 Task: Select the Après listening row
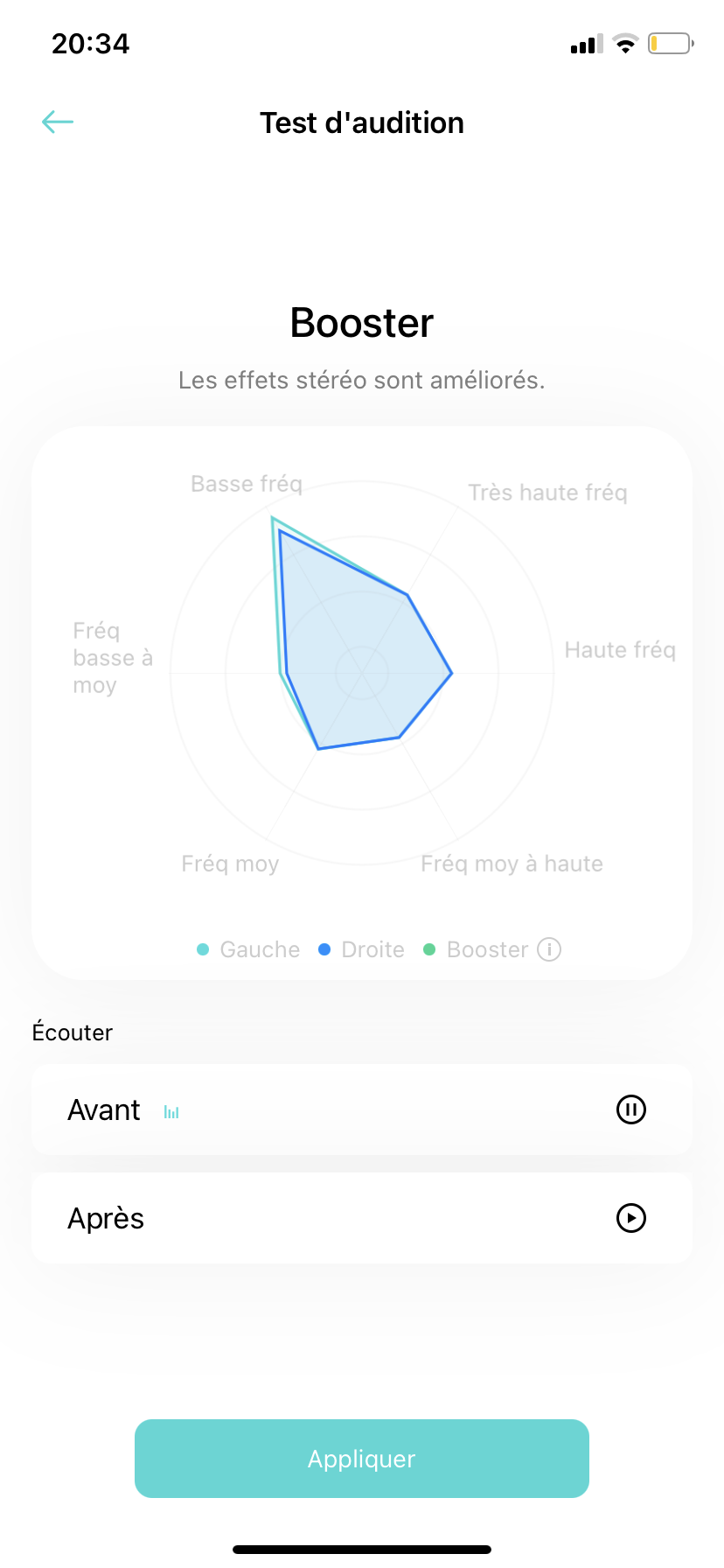tap(350, 1218)
